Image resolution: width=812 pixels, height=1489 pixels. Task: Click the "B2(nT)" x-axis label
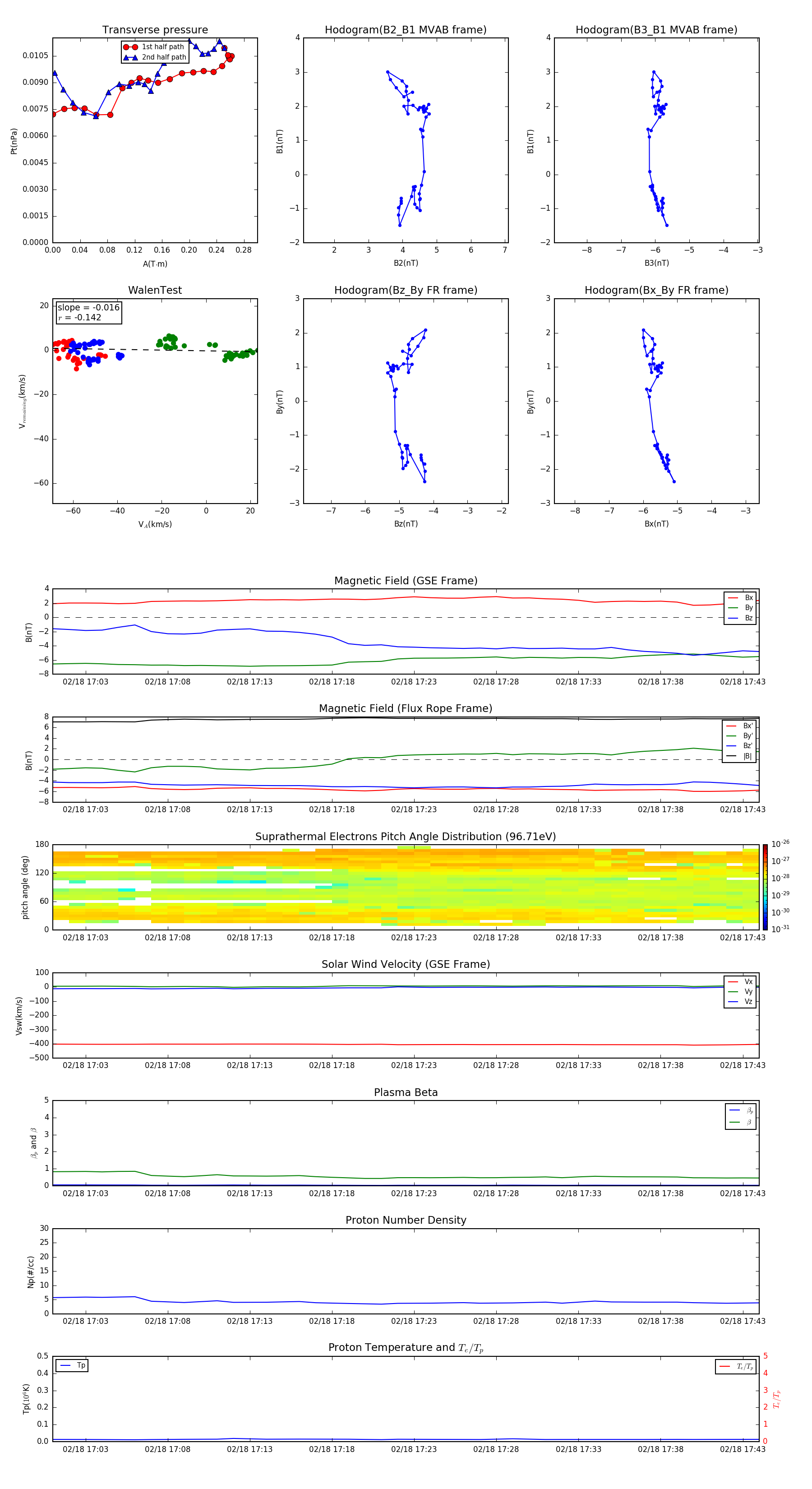406,263
